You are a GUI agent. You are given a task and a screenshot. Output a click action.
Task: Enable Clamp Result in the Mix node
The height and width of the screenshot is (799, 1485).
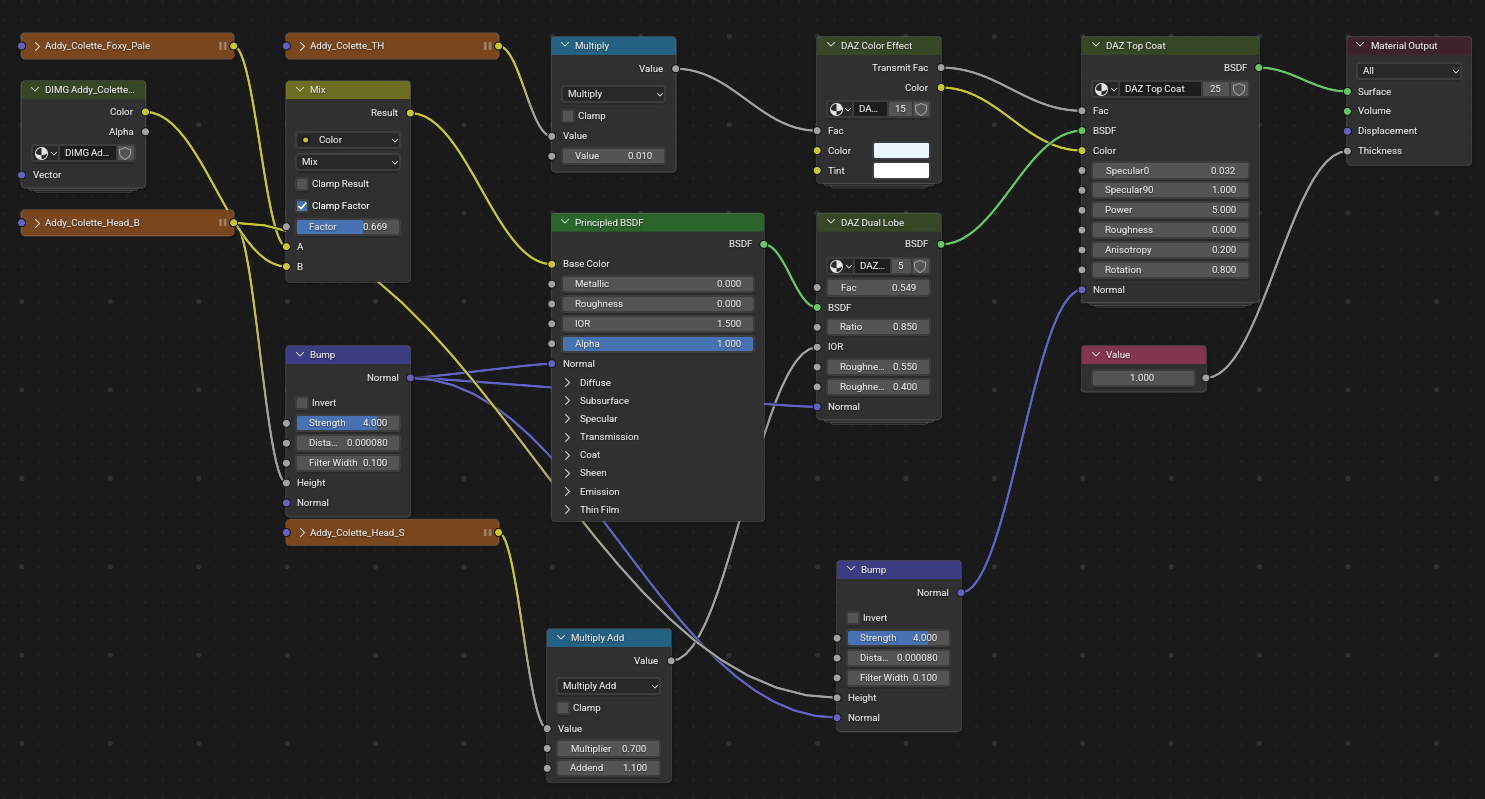point(302,184)
